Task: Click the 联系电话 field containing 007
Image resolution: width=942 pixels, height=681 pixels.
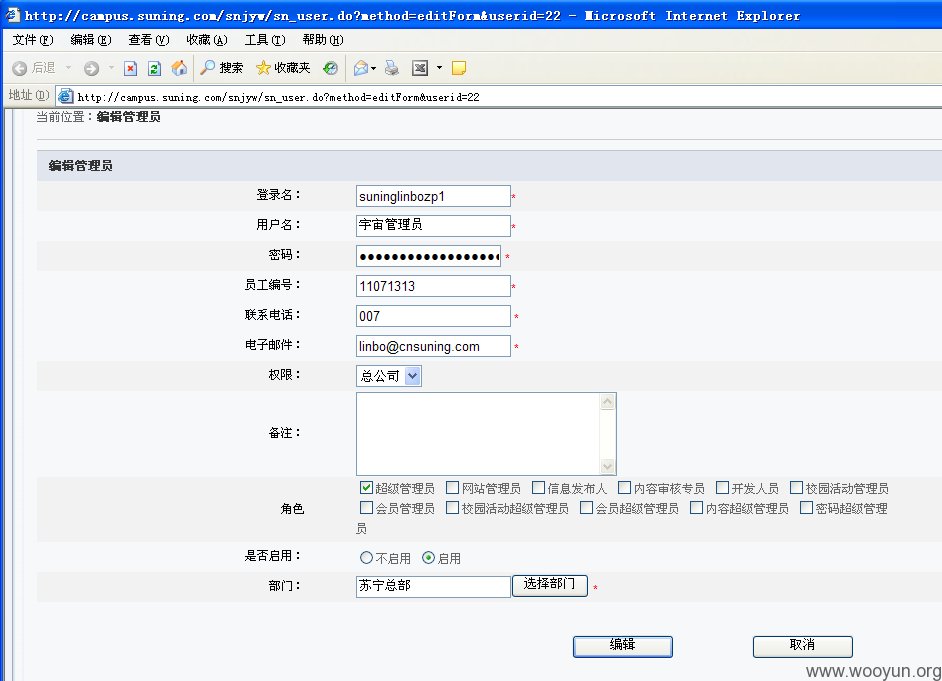Action: pyautogui.click(x=433, y=316)
